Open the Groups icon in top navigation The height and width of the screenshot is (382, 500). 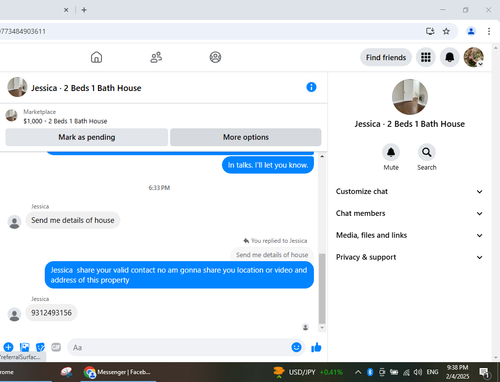[215, 57]
